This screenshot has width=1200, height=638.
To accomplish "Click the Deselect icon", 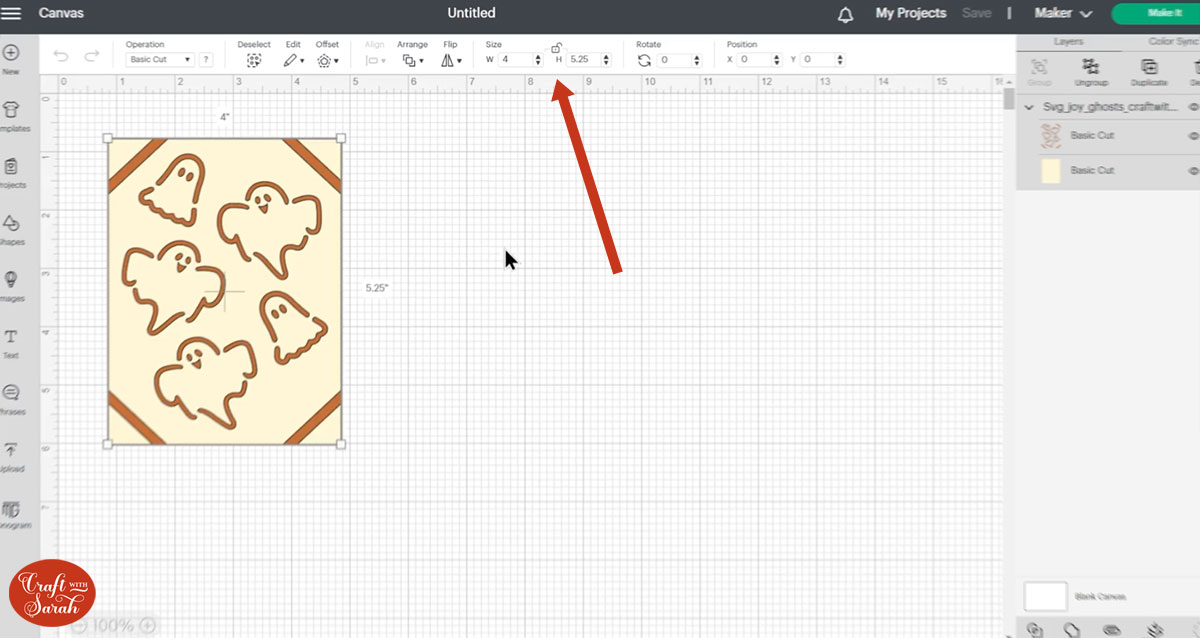I will click(x=254, y=60).
